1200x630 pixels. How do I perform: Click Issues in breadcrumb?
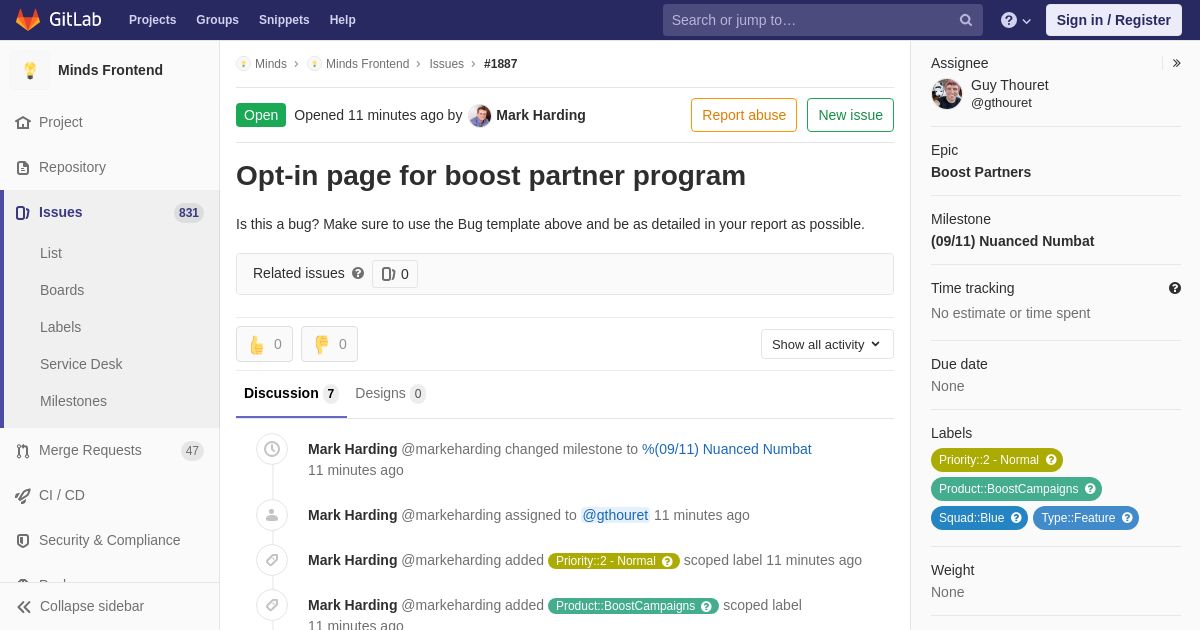coord(446,64)
